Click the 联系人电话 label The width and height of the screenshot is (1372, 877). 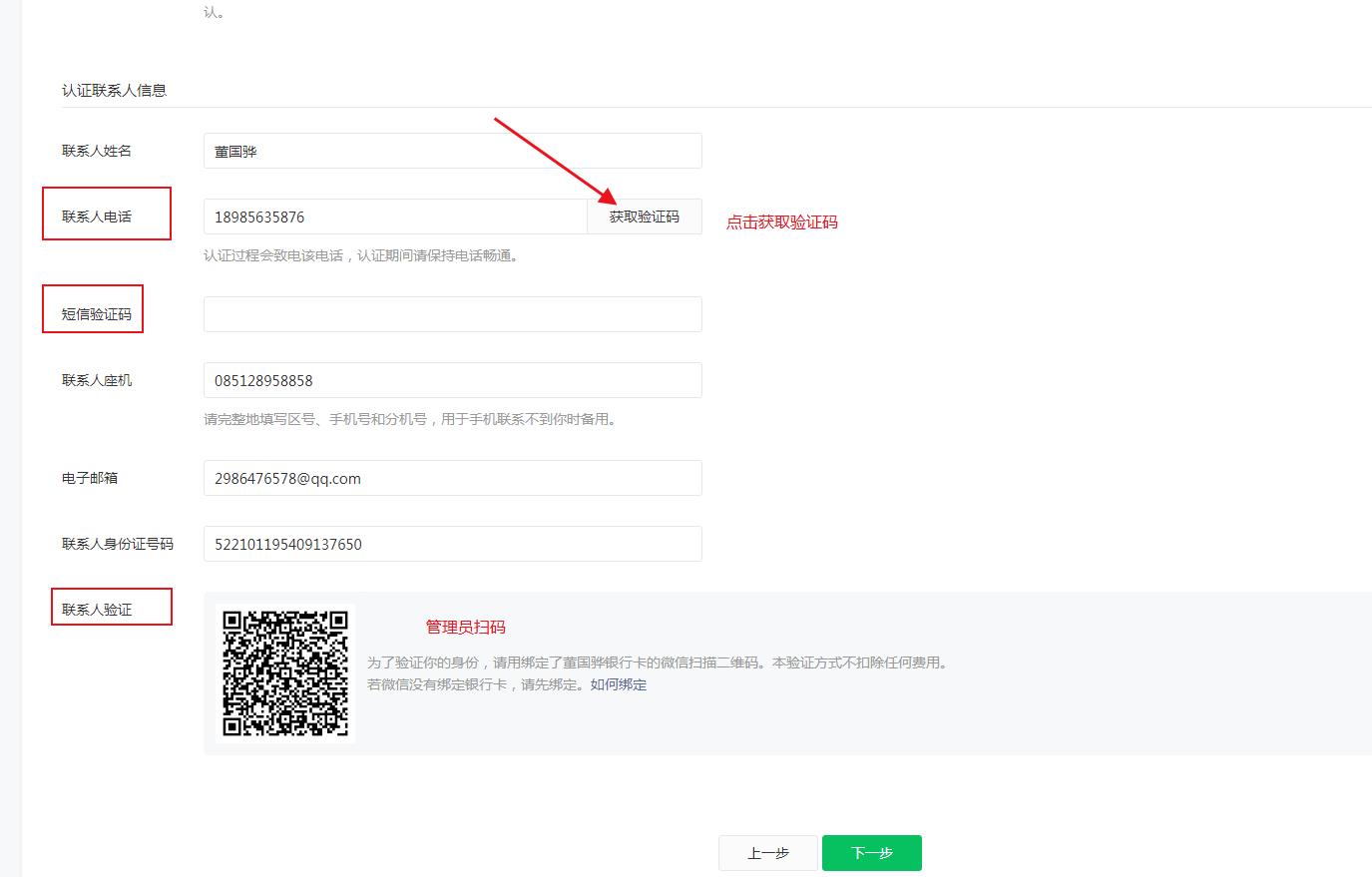coord(97,217)
